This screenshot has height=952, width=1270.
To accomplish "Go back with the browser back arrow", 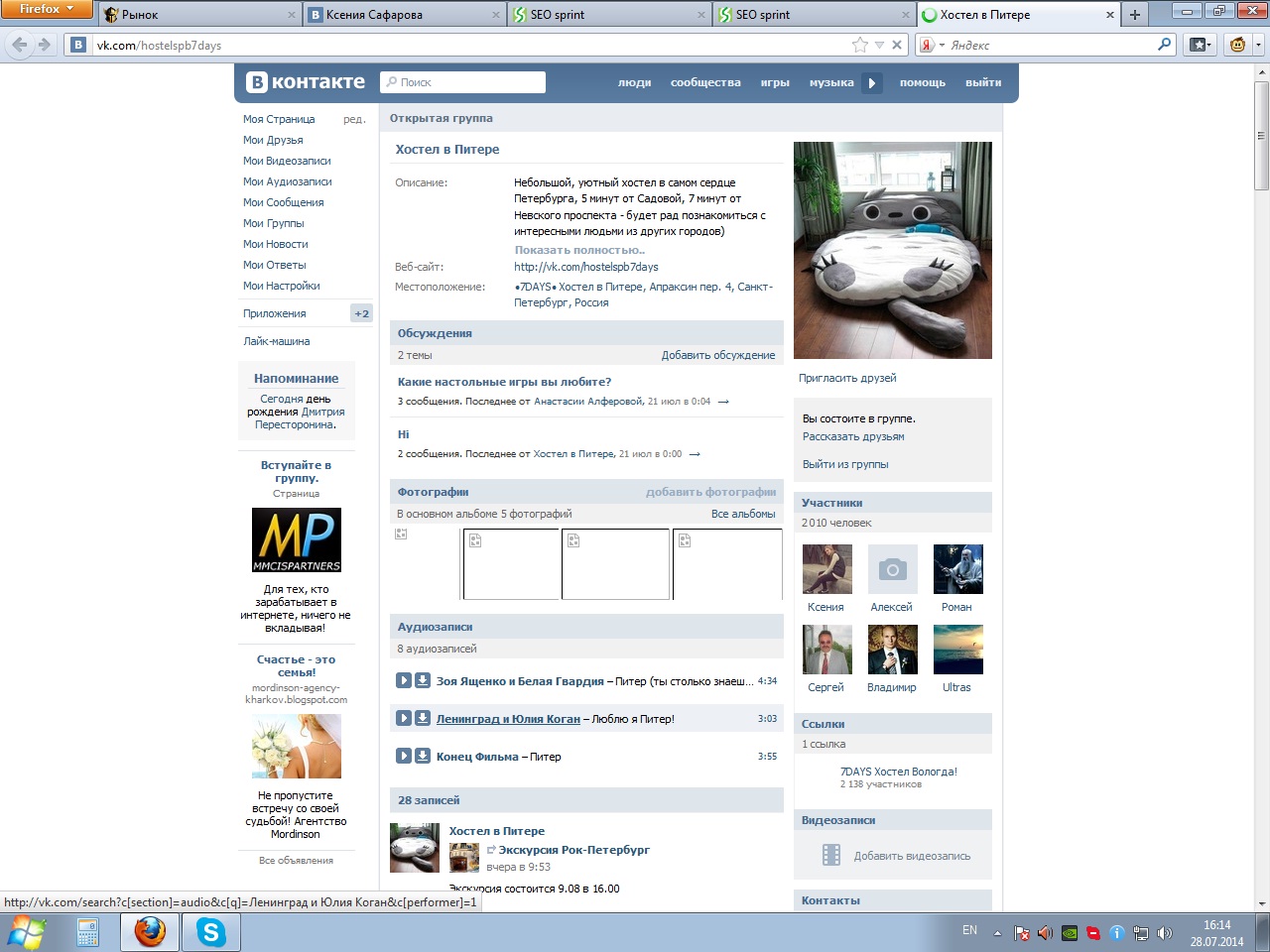I will click(20, 45).
